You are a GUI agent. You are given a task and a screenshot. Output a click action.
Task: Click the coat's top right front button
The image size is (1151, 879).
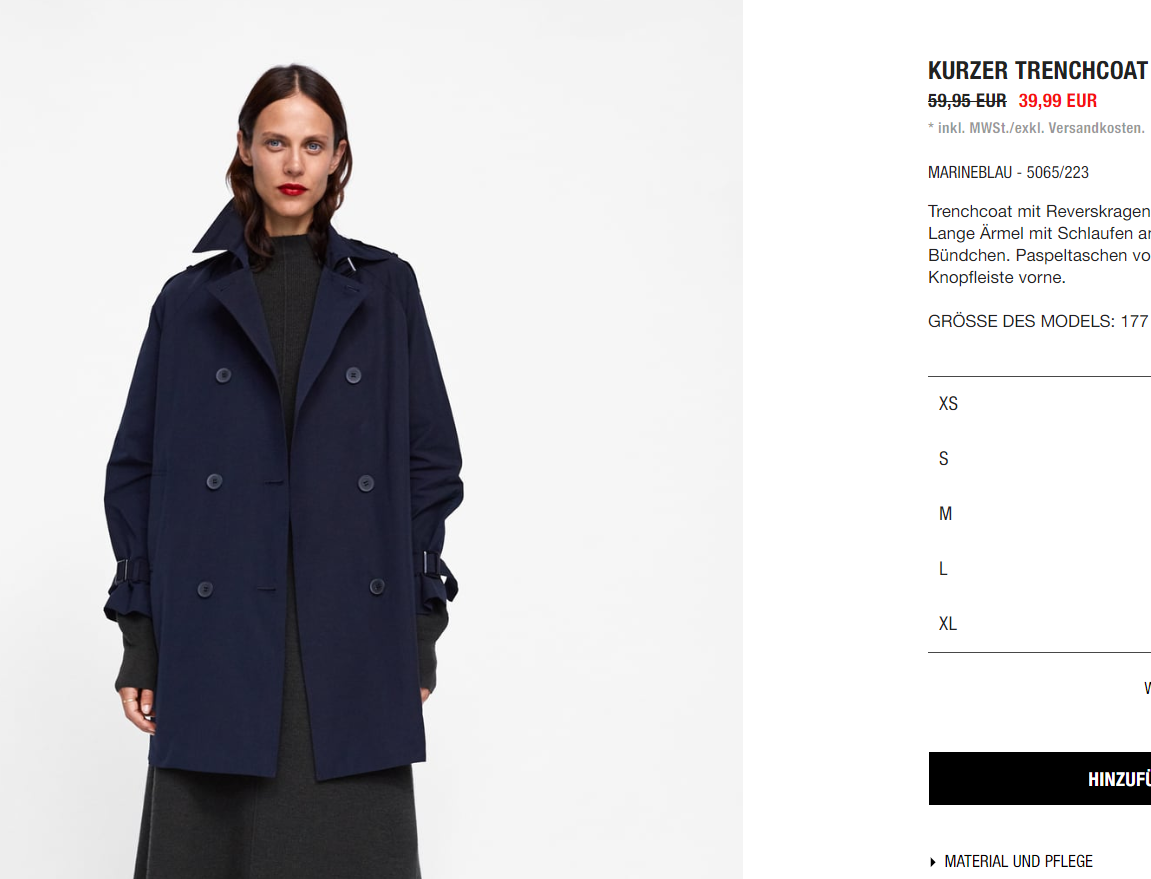[353, 375]
